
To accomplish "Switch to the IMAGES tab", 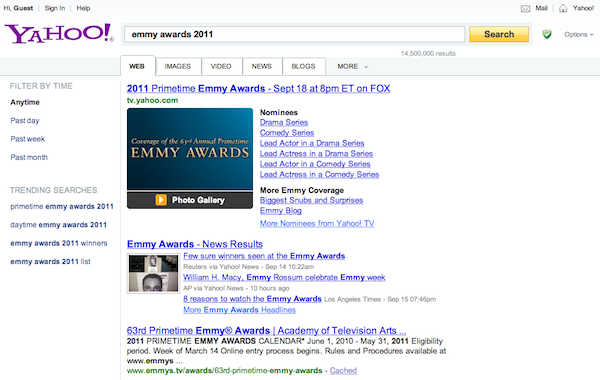I will pos(178,66).
